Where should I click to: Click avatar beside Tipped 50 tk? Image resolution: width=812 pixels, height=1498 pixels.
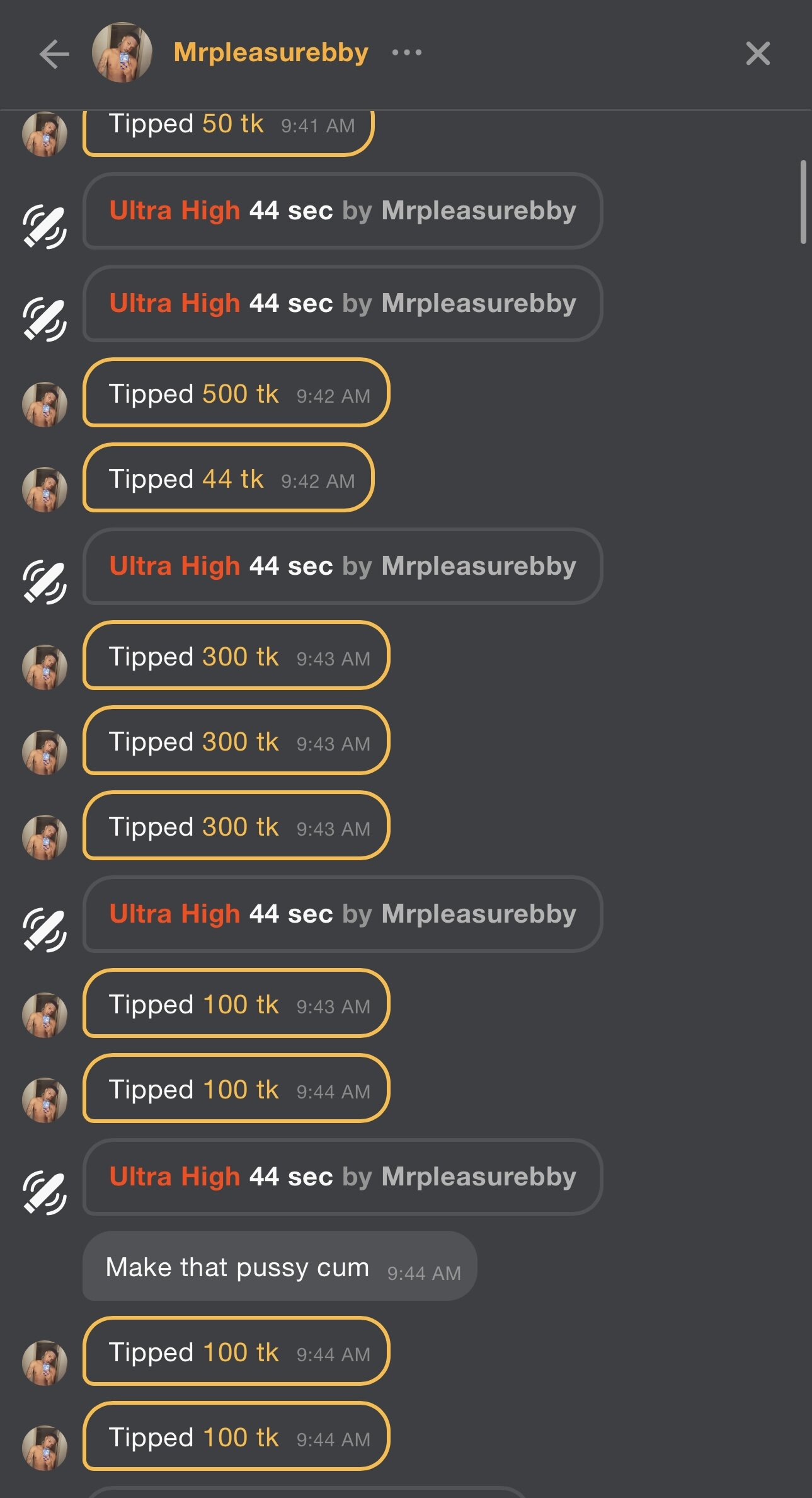45,134
